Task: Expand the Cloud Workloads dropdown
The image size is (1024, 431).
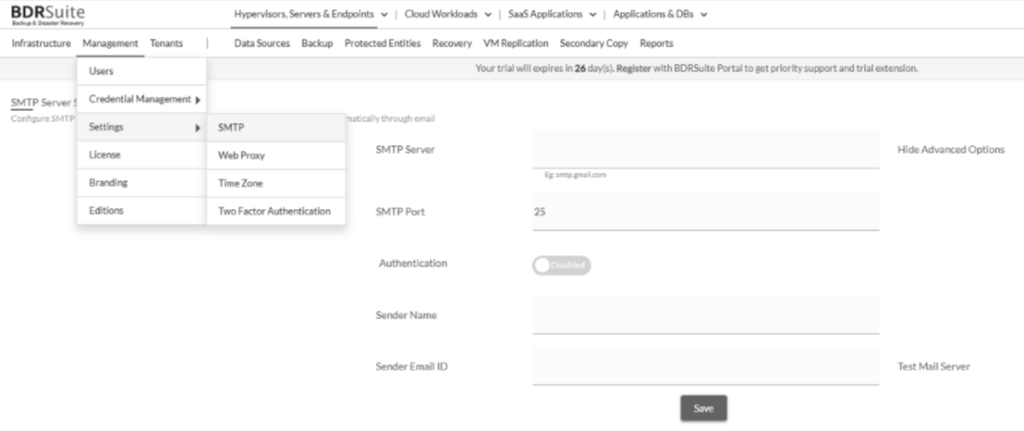Action: [447, 14]
